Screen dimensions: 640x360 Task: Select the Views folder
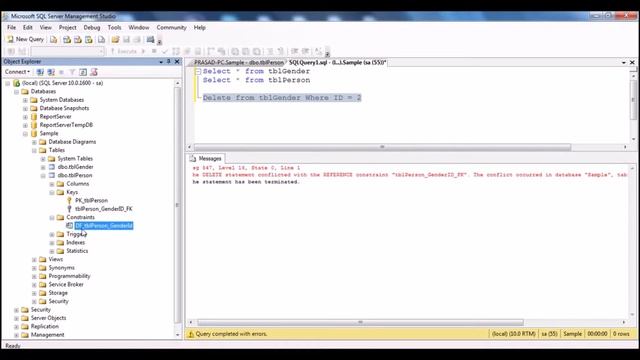click(x=56, y=259)
